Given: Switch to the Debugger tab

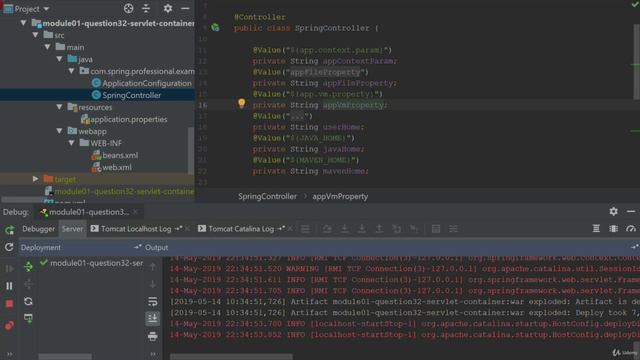Looking at the screenshot, I should pyautogui.click(x=38, y=229).
